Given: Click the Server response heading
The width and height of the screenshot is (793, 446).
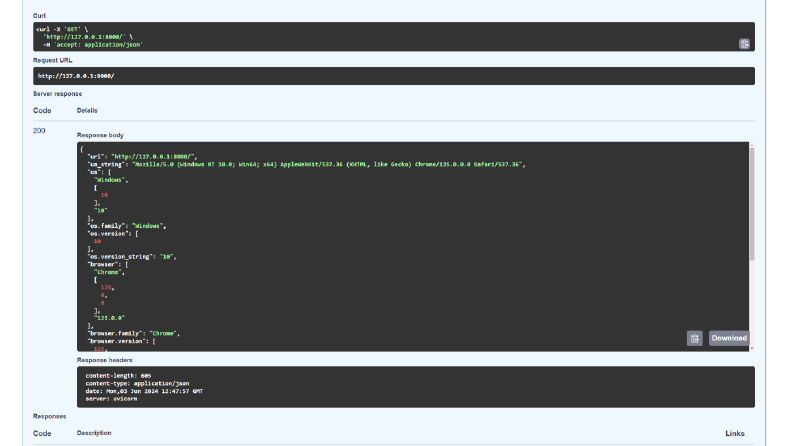Looking at the screenshot, I should (57, 94).
